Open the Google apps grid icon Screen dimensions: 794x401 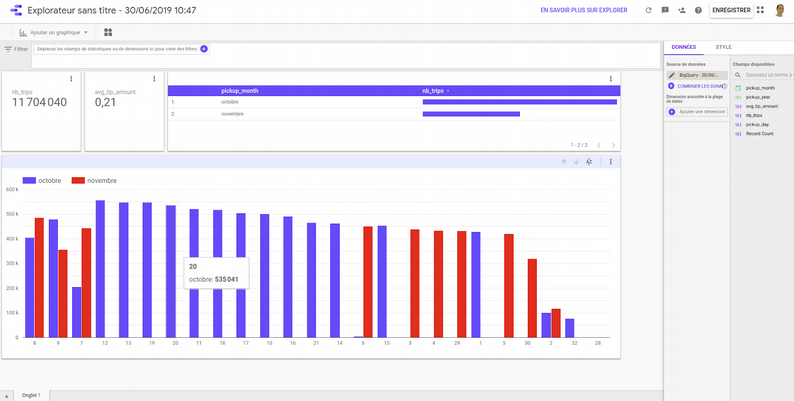click(x=759, y=10)
